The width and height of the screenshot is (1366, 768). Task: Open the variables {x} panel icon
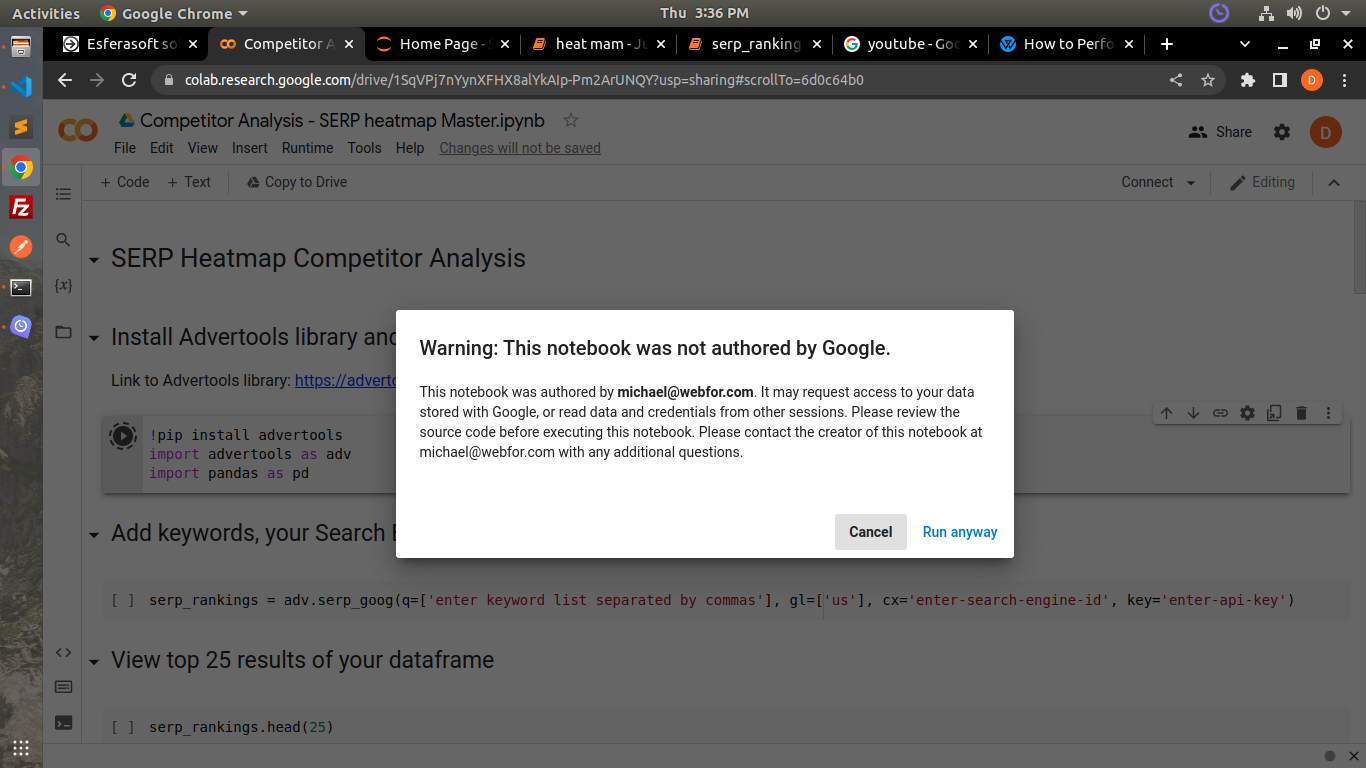point(63,286)
